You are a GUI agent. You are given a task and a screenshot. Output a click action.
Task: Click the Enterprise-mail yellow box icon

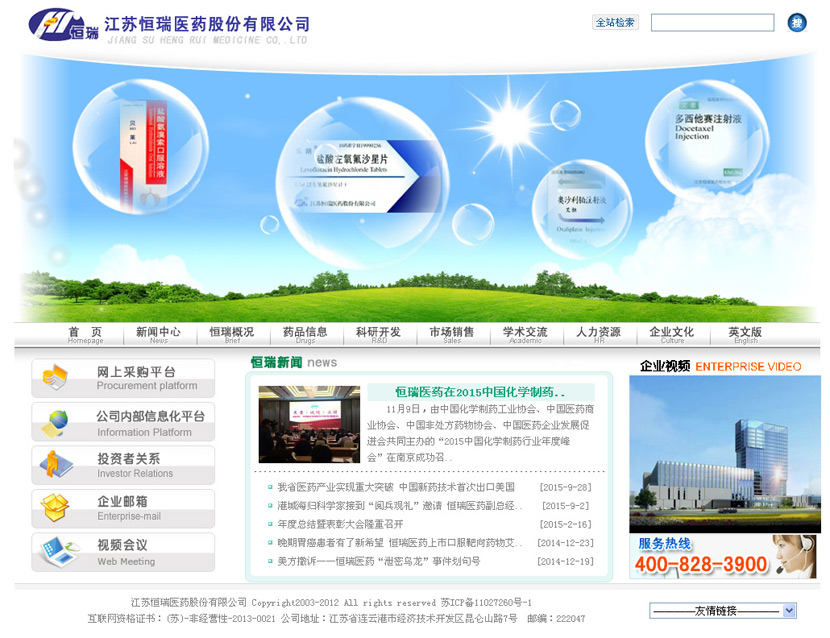[x=55, y=508]
